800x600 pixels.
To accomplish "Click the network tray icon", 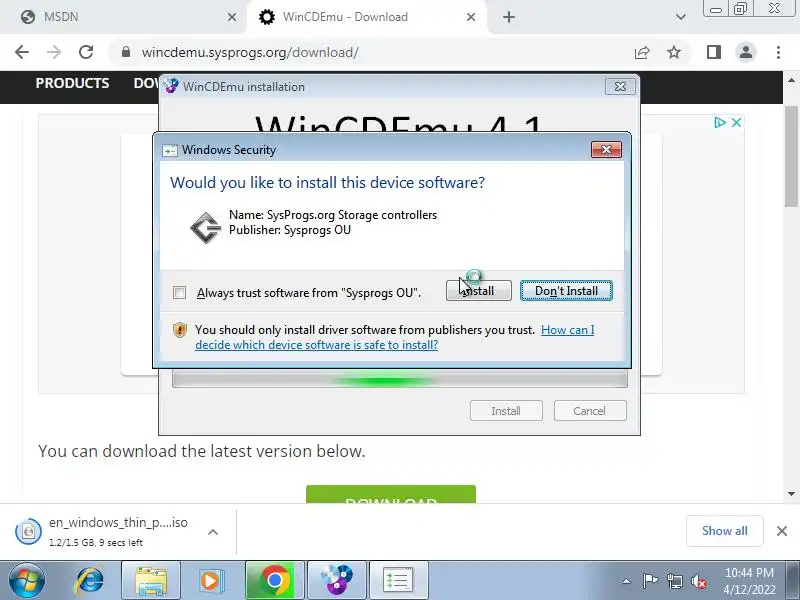I will pos(674,581).
